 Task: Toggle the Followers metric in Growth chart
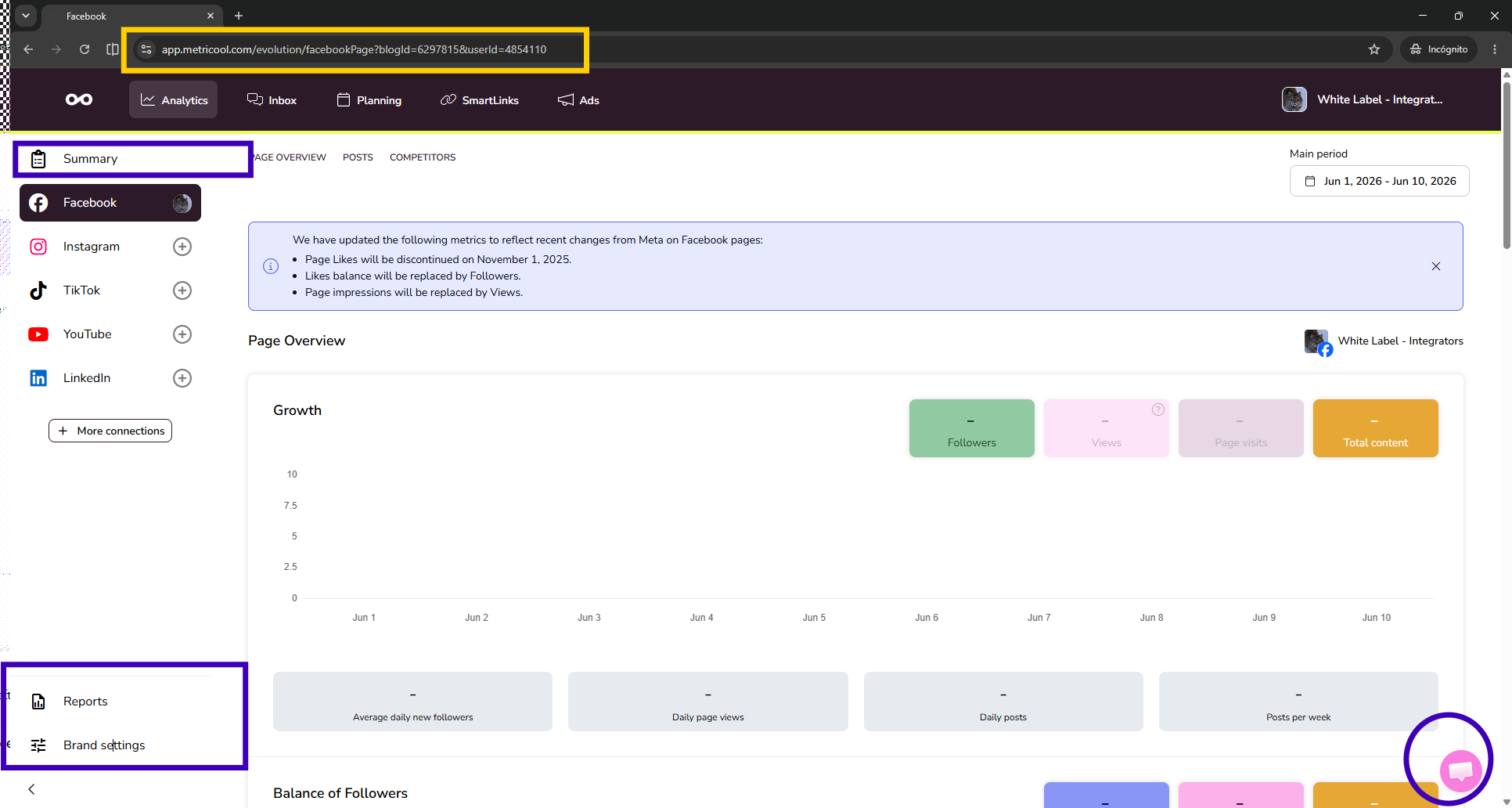click(x=972, y=428)
